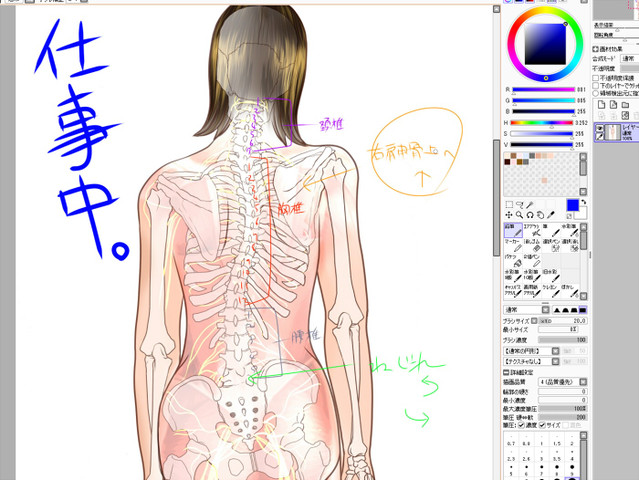Screen dimensions: 639x480
Task: Adjust the H hue slider
Action: click(542, 122)
